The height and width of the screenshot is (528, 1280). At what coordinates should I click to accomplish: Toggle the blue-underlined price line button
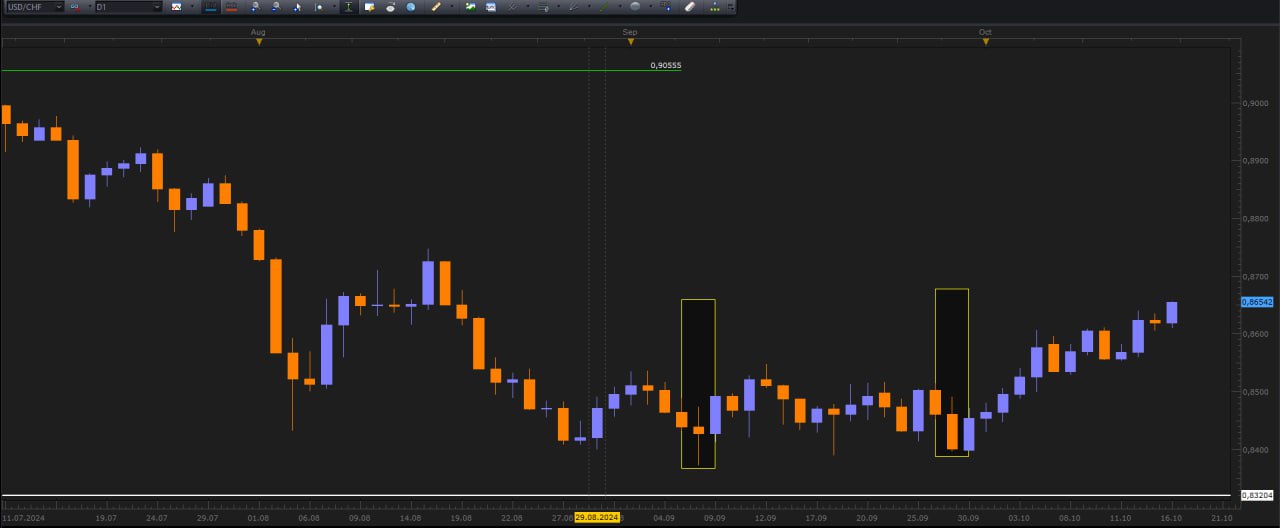tap(210, 6)
